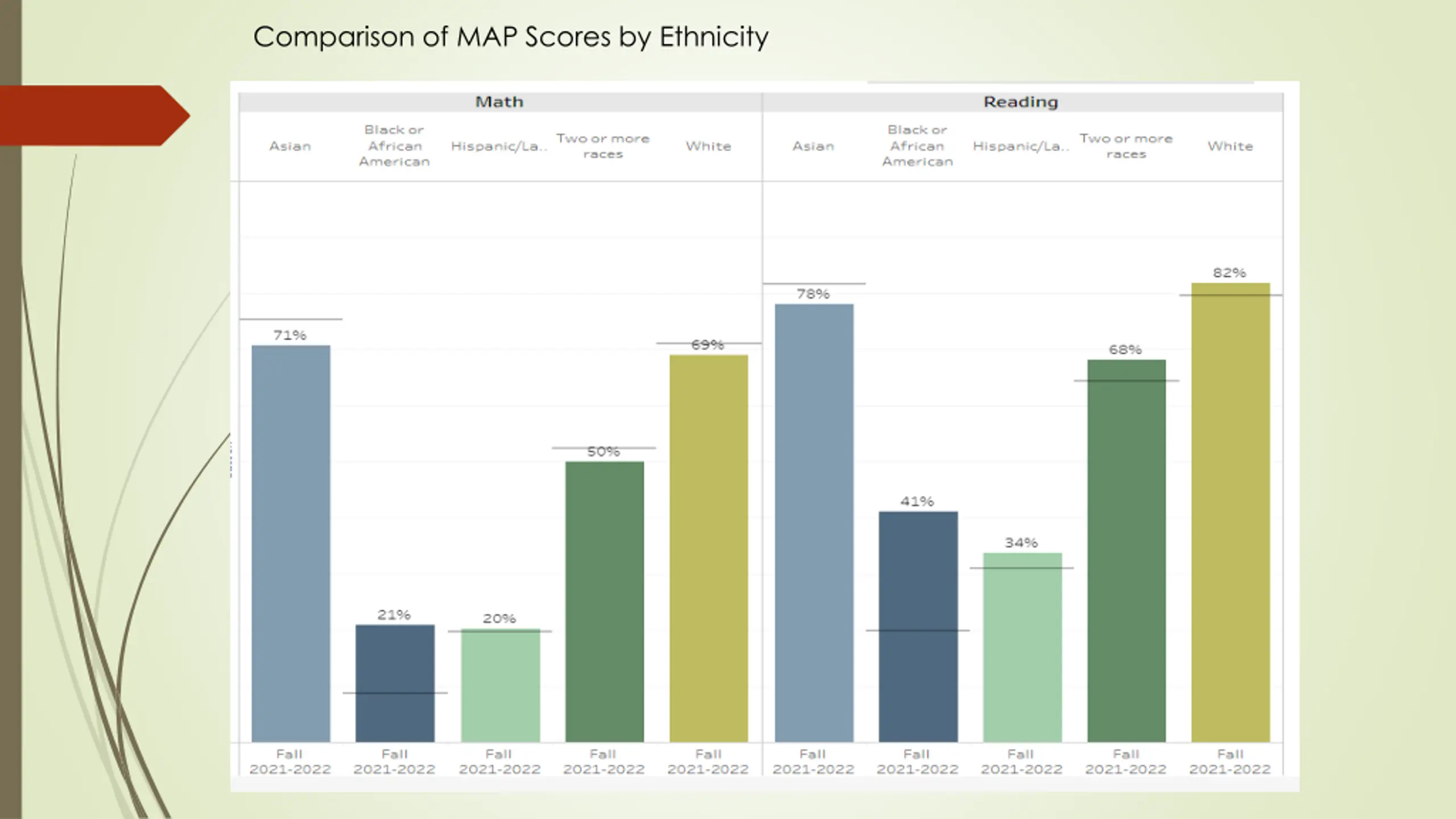
Task: Click the slide title about MAP Scores
Action: click(510, 37)
